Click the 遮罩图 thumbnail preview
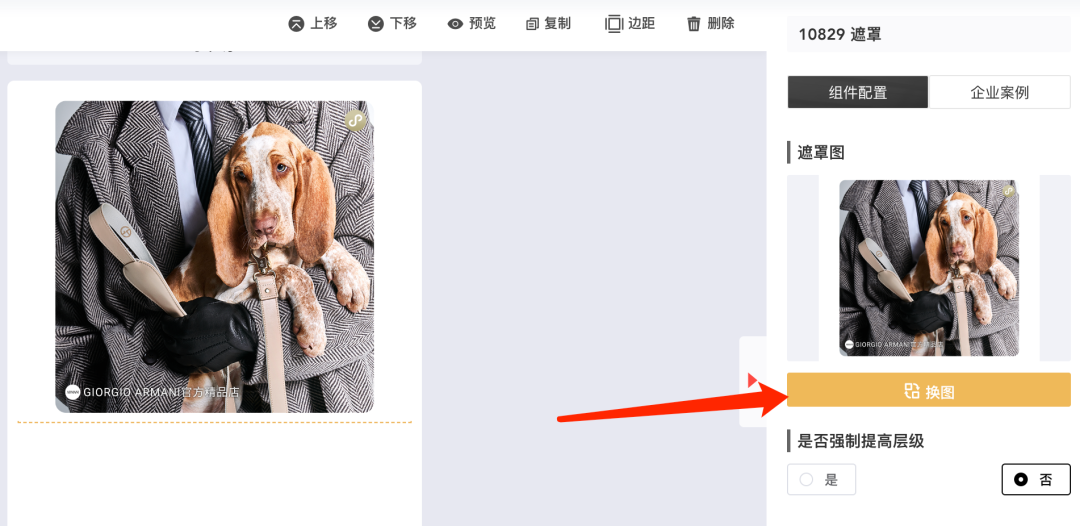Screen dimensions: 1080x526 pos(928,268)
